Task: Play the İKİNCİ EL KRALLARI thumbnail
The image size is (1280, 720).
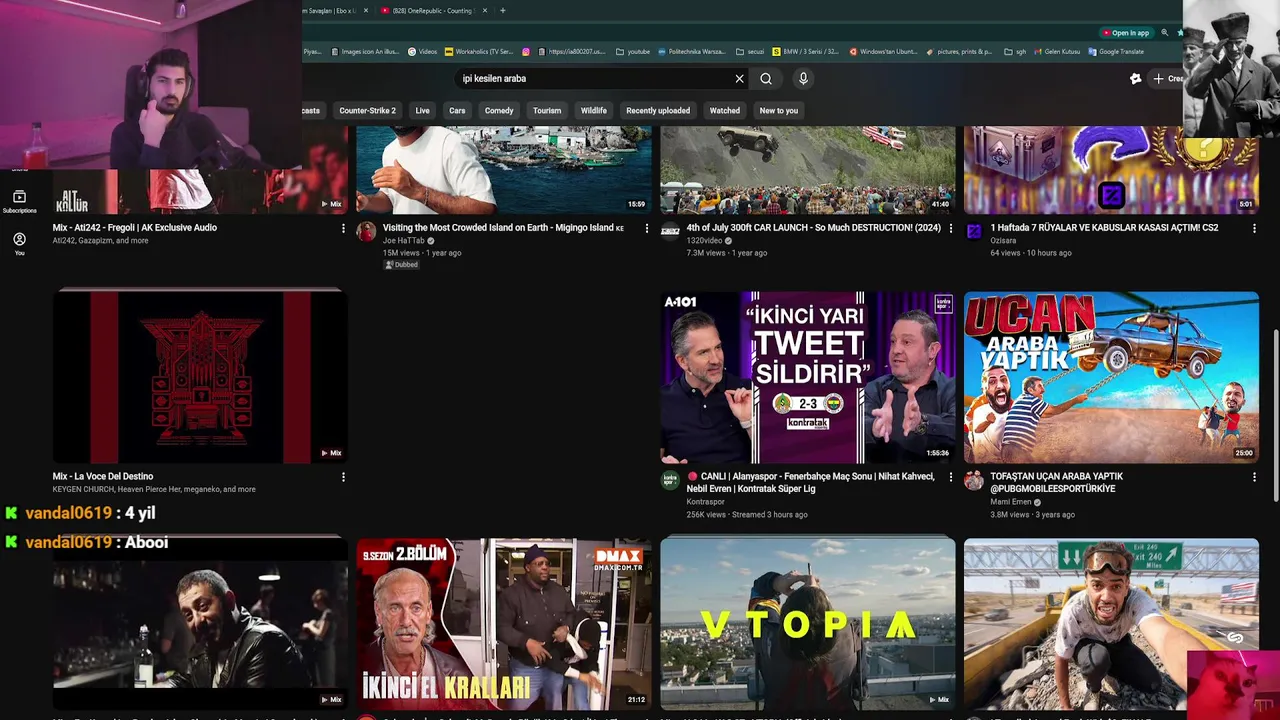Action: (x=504, y=624)
